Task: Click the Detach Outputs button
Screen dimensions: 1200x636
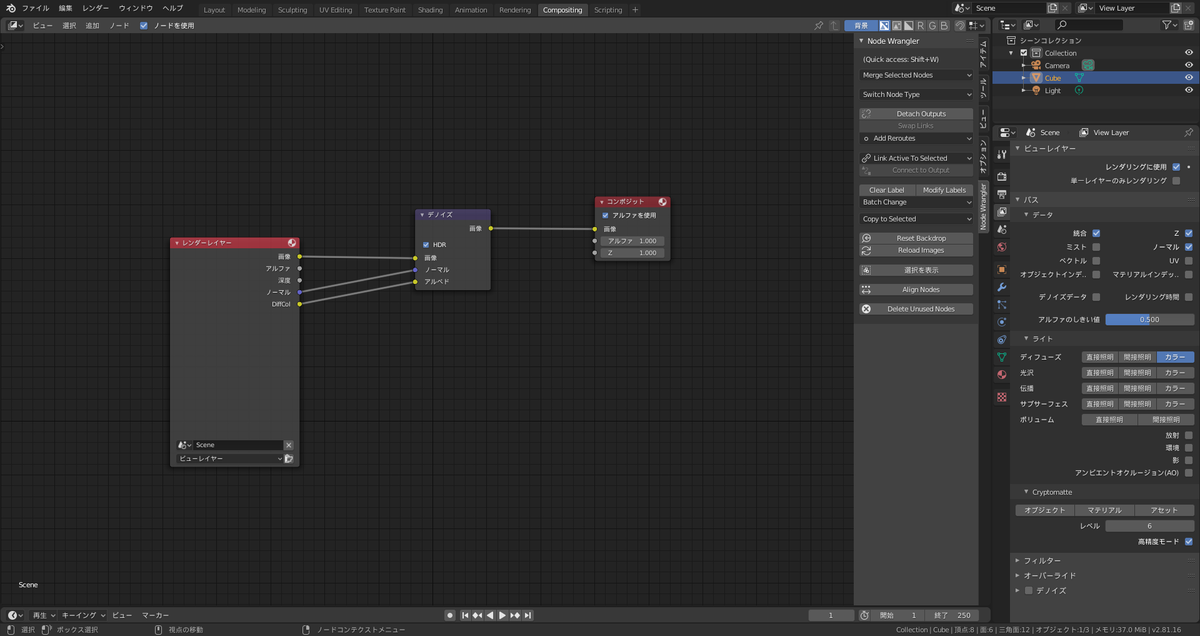Action: [916, 114]
